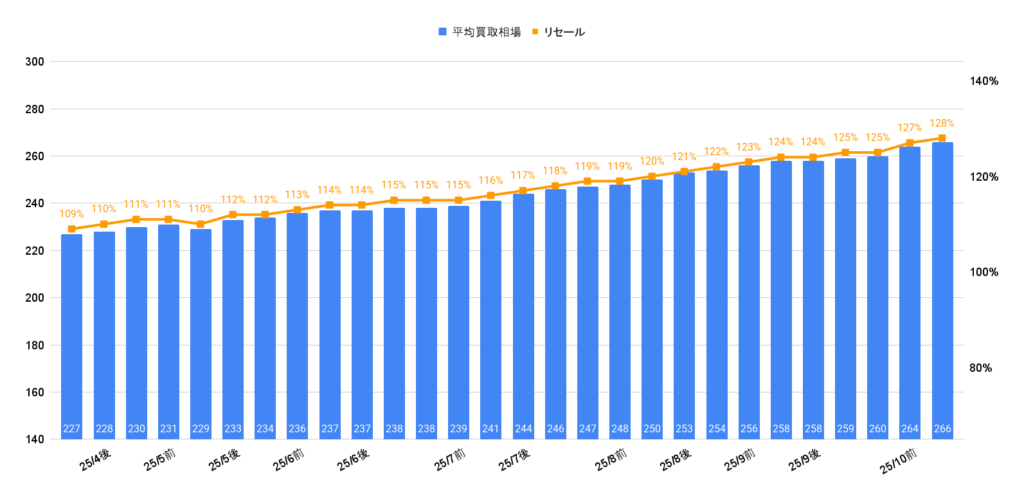Click the orange リセール legend marker
The width and height of the screenshot is (1024, 496).
[x=535, y=32]
